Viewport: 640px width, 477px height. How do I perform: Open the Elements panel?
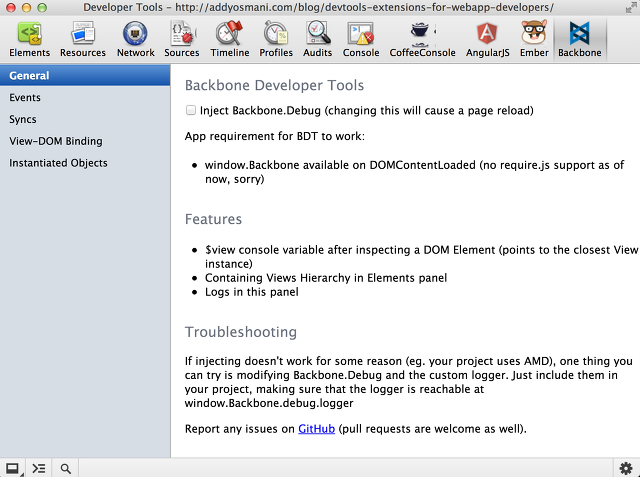pos(29,40)
